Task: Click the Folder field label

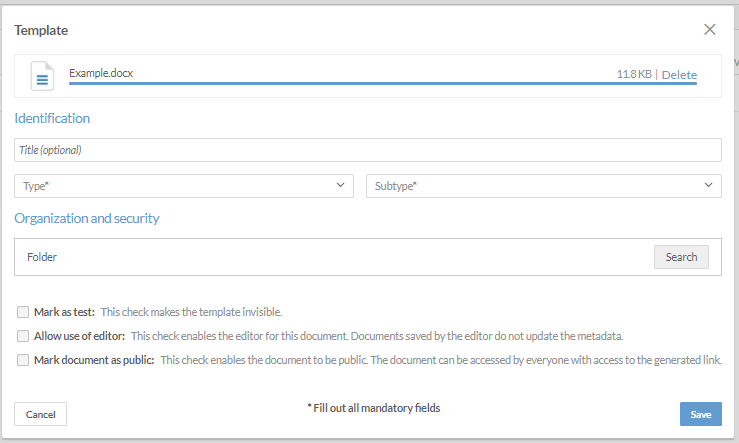Action: [x=42, y=257]
